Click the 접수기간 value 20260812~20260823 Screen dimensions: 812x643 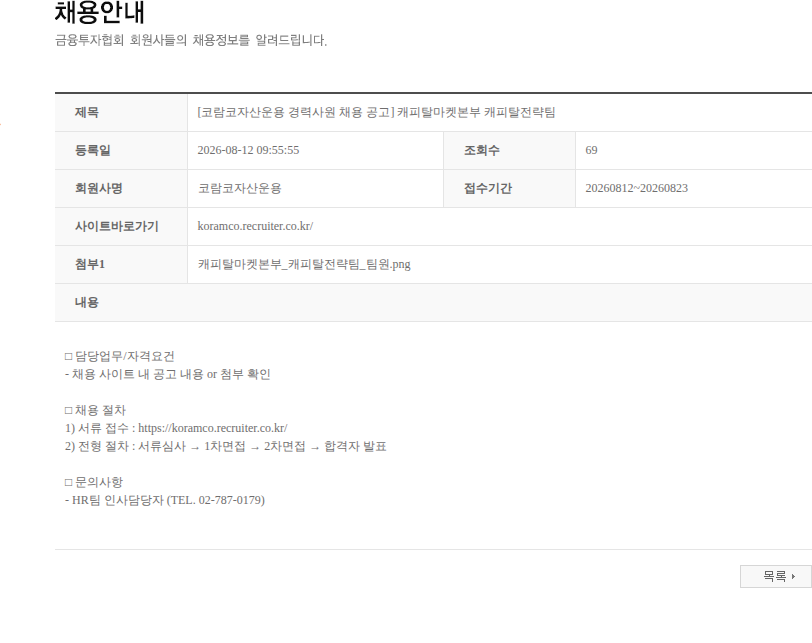click(636, 188)
